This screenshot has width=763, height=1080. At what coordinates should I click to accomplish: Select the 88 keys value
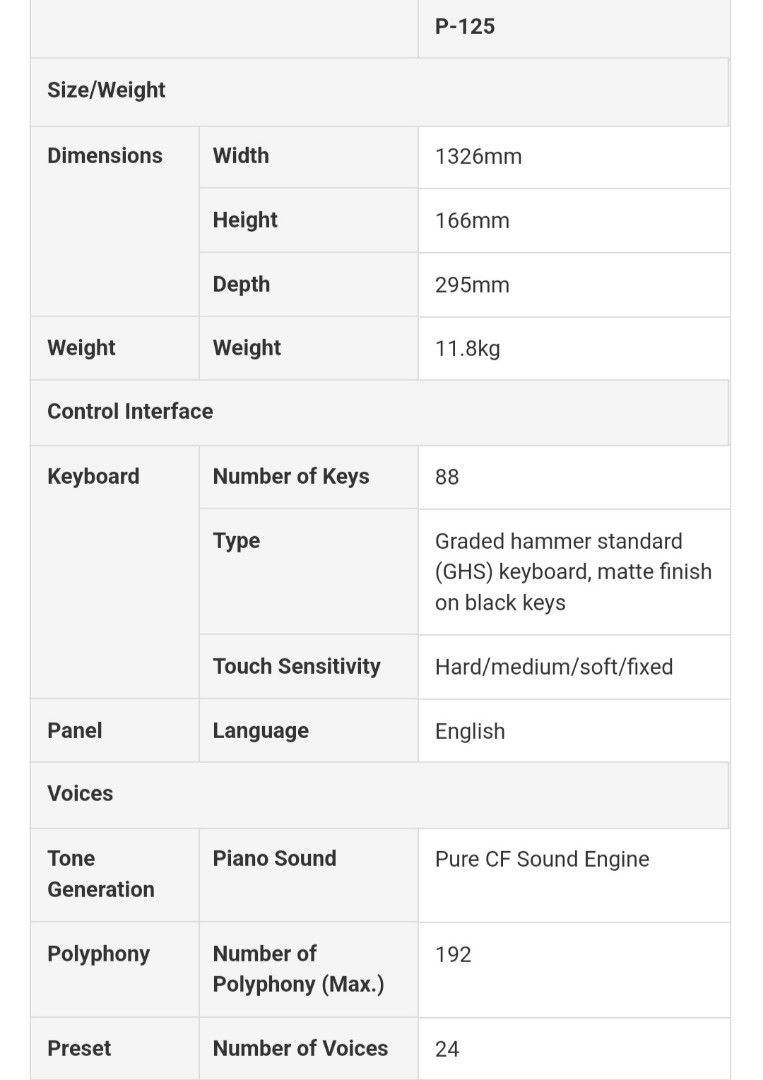(447, 477)
